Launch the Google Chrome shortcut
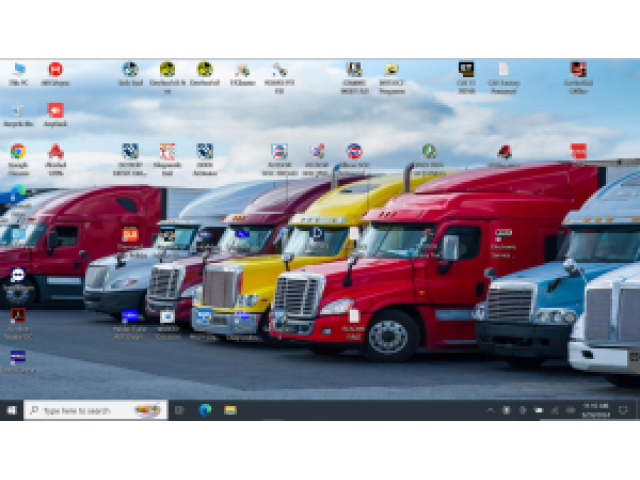640x480 pixels. coord(18,153)
